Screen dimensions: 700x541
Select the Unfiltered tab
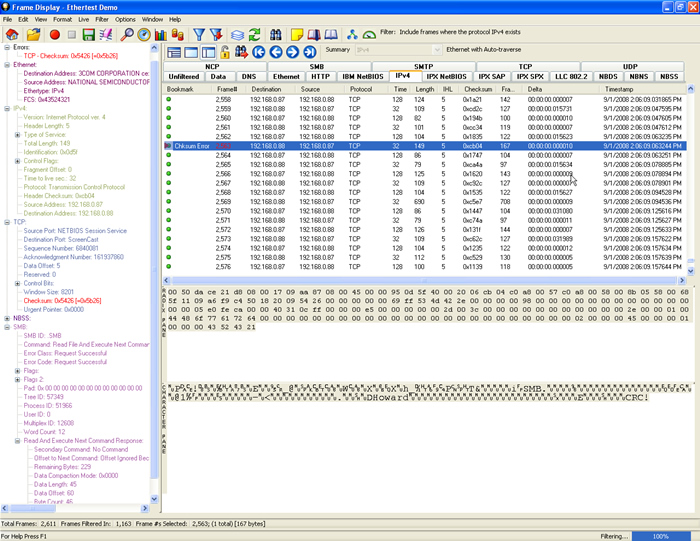(184, 76)
